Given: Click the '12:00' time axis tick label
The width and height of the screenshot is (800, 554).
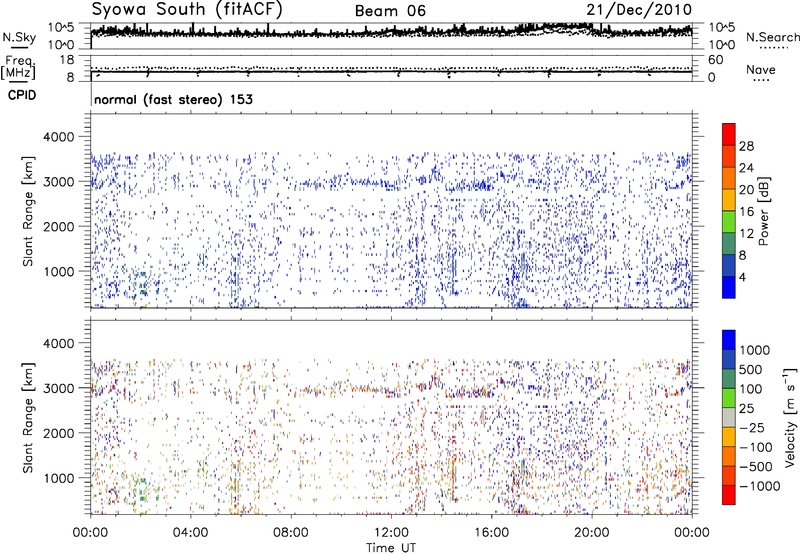Looking at the screenshot, I should [391, 533].
